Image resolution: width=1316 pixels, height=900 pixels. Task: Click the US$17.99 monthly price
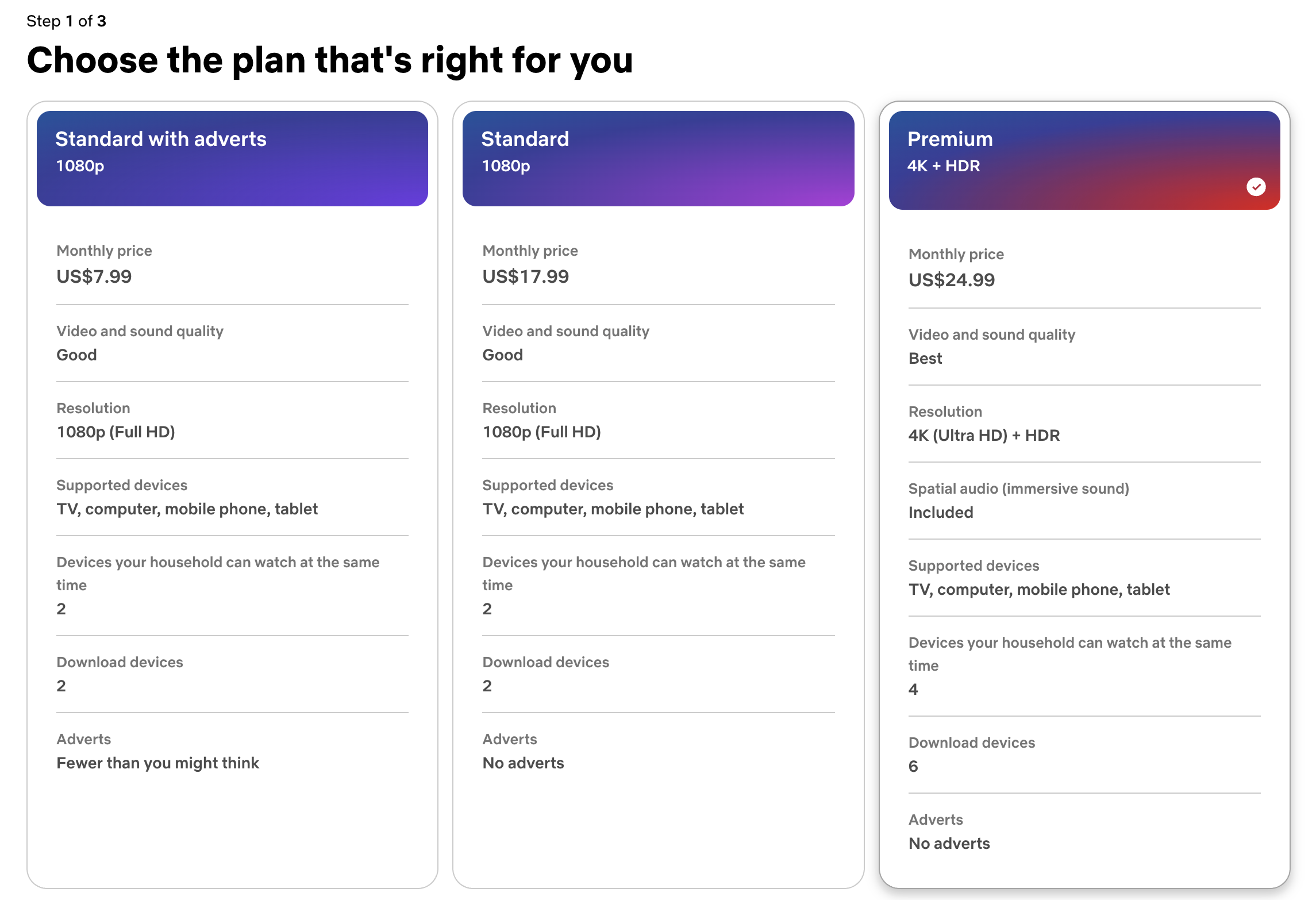pyautogui.click(x=525, y=276)
